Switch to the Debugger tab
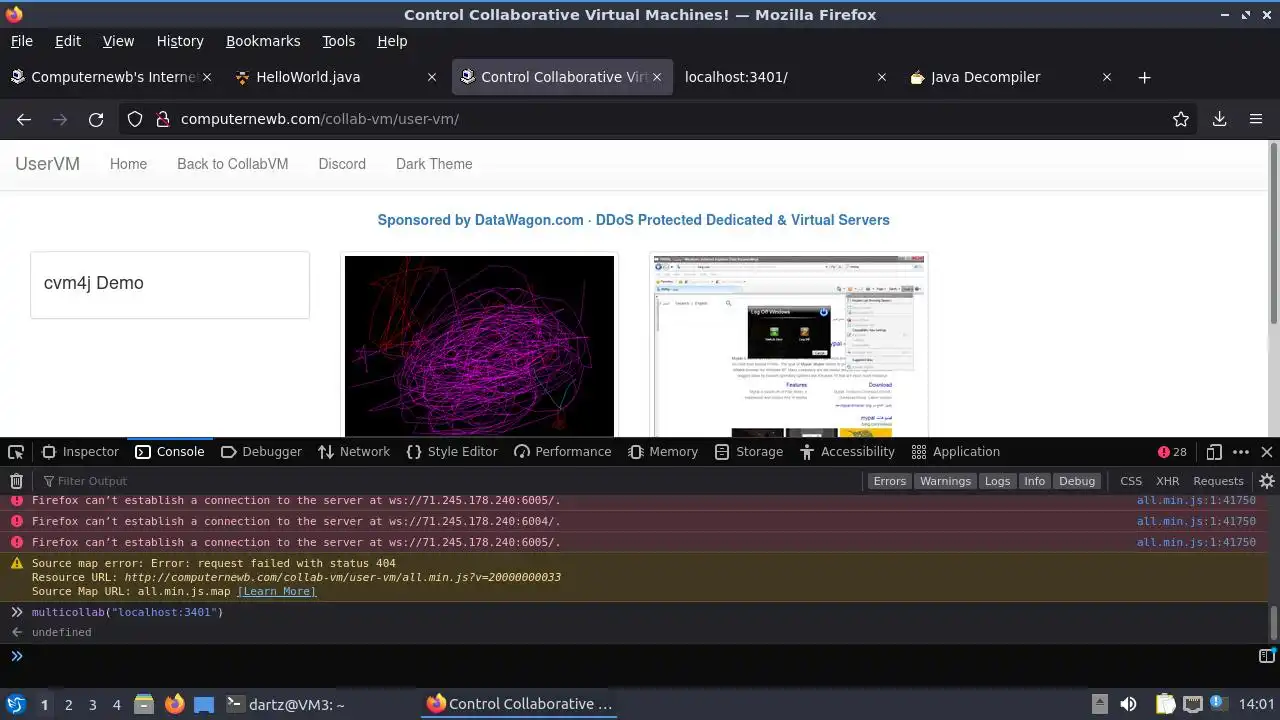The width and height of the screenshot is (1280, 720). 261,452
